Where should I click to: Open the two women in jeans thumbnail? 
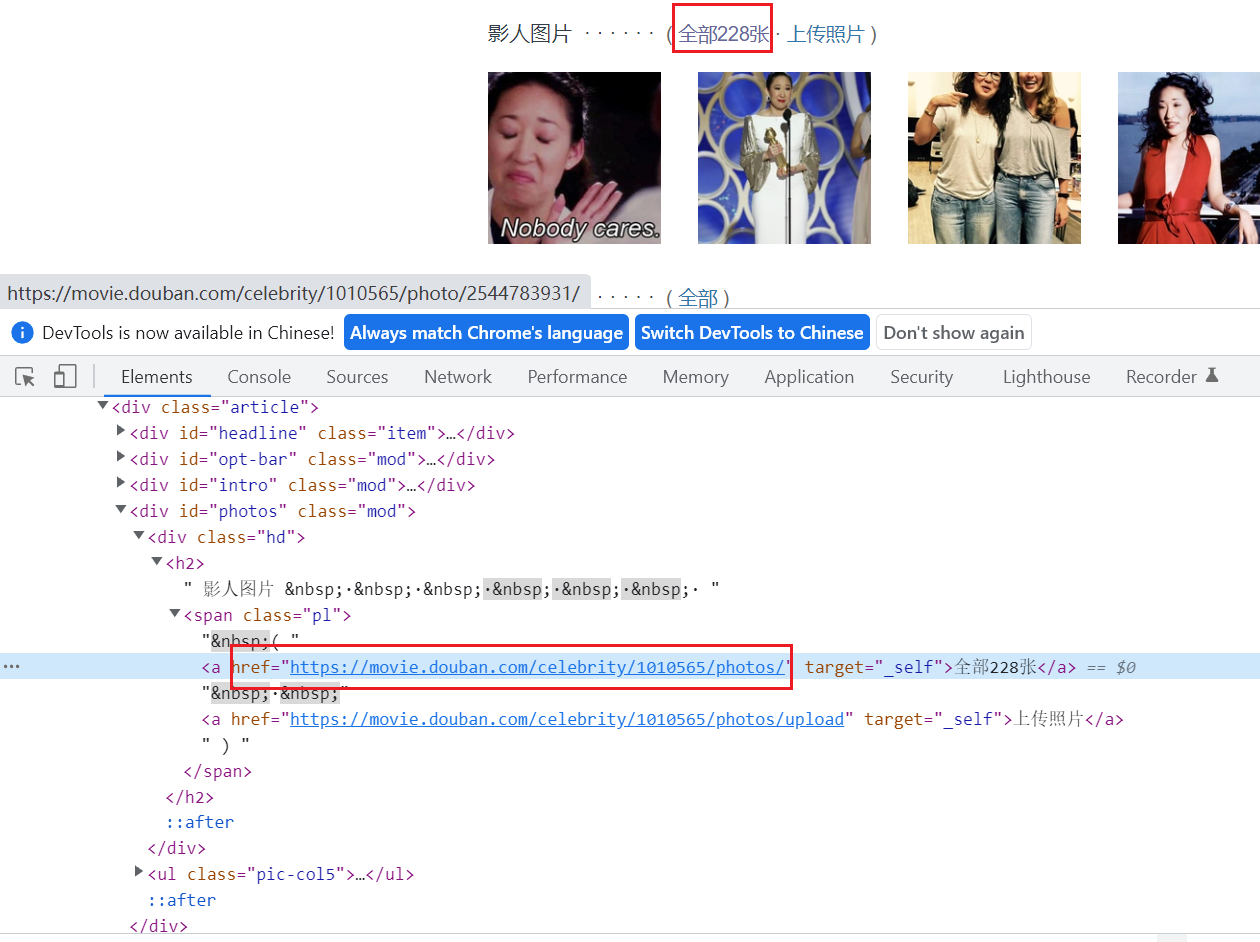click(x=994, y=158)
